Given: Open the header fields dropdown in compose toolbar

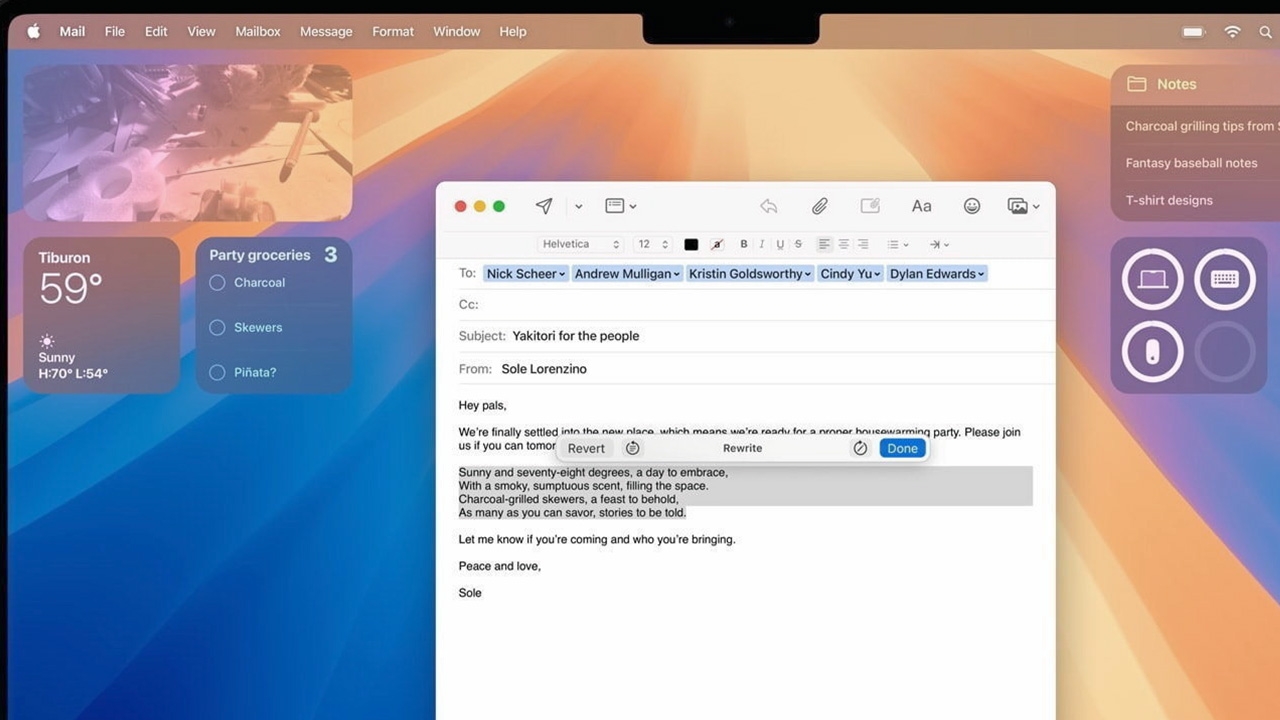Looking at the screenshot, I should tap(620, 206).
